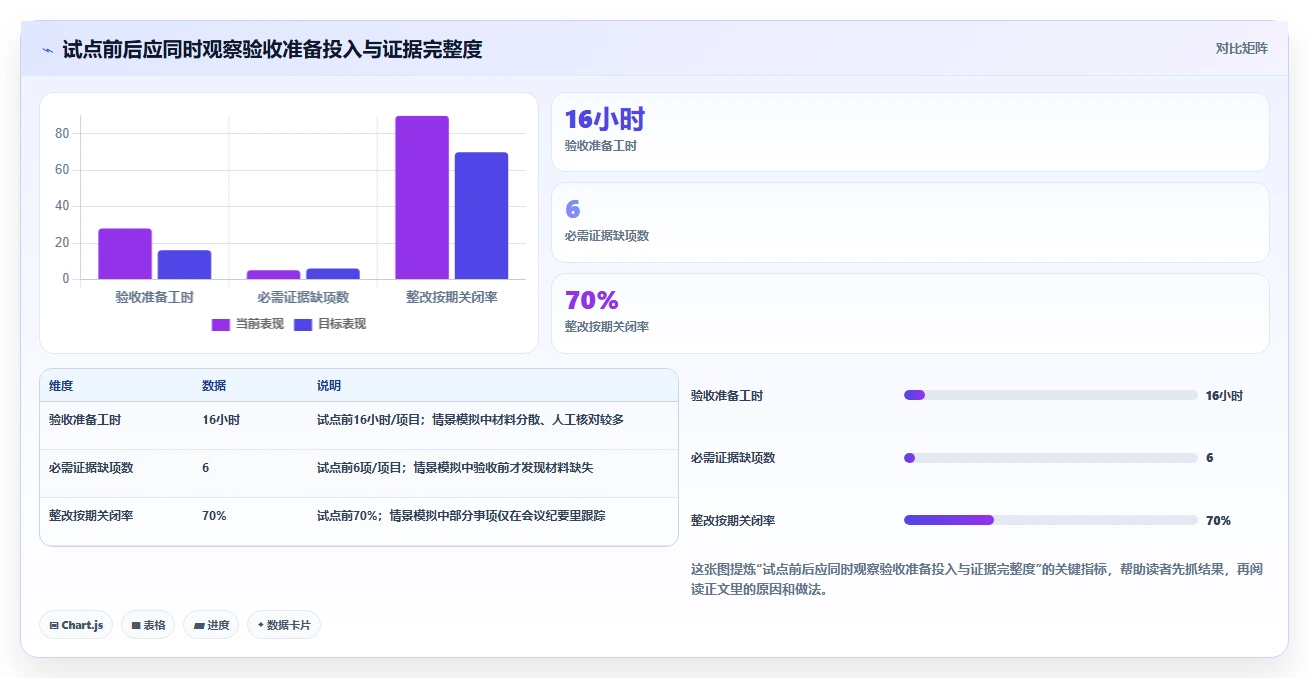Click the 70% value after the progress bar

tap(1218, 521)
